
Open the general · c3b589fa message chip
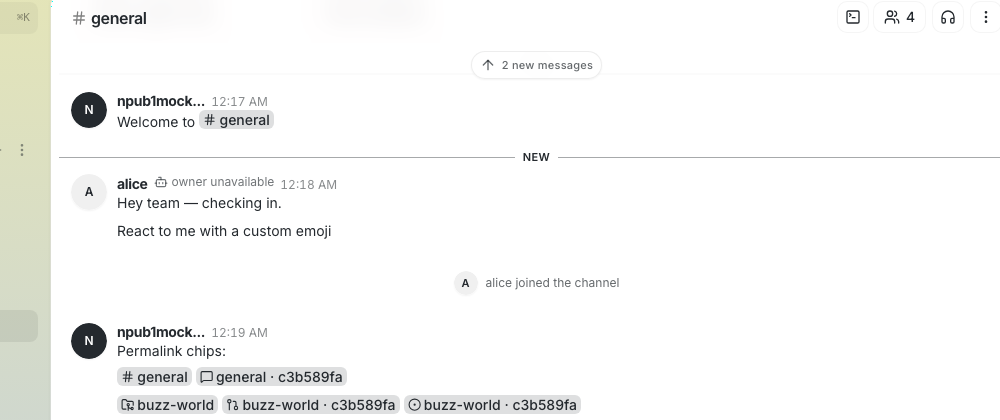coord(272,377)
